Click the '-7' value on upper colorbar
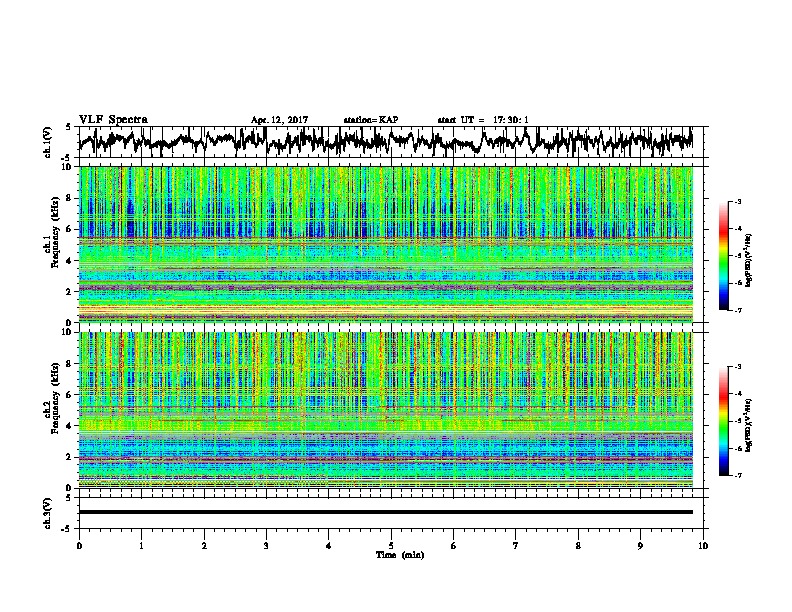This screenshot has height=612, width=792. 738,310
